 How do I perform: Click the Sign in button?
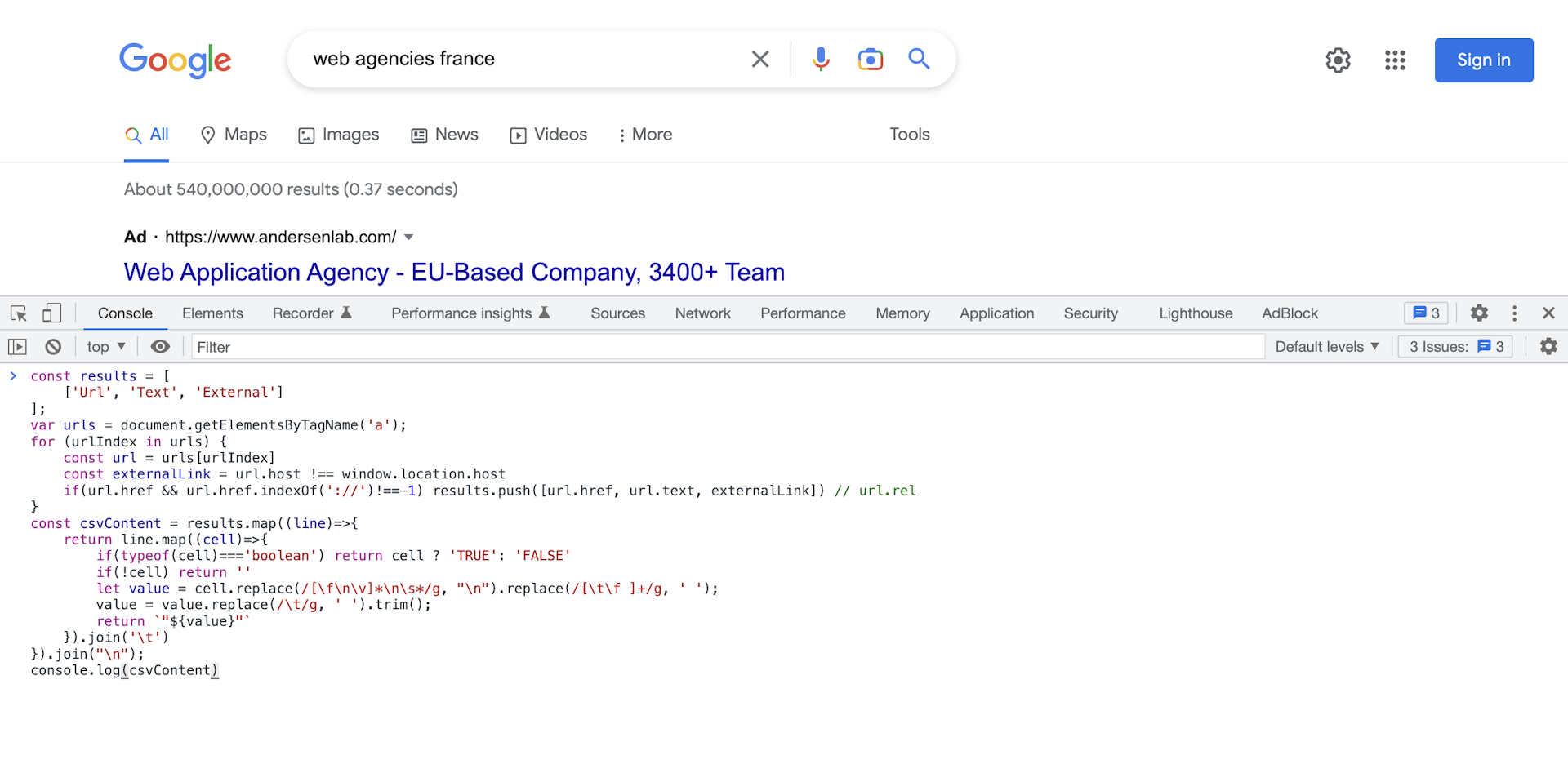(1484, 60)
